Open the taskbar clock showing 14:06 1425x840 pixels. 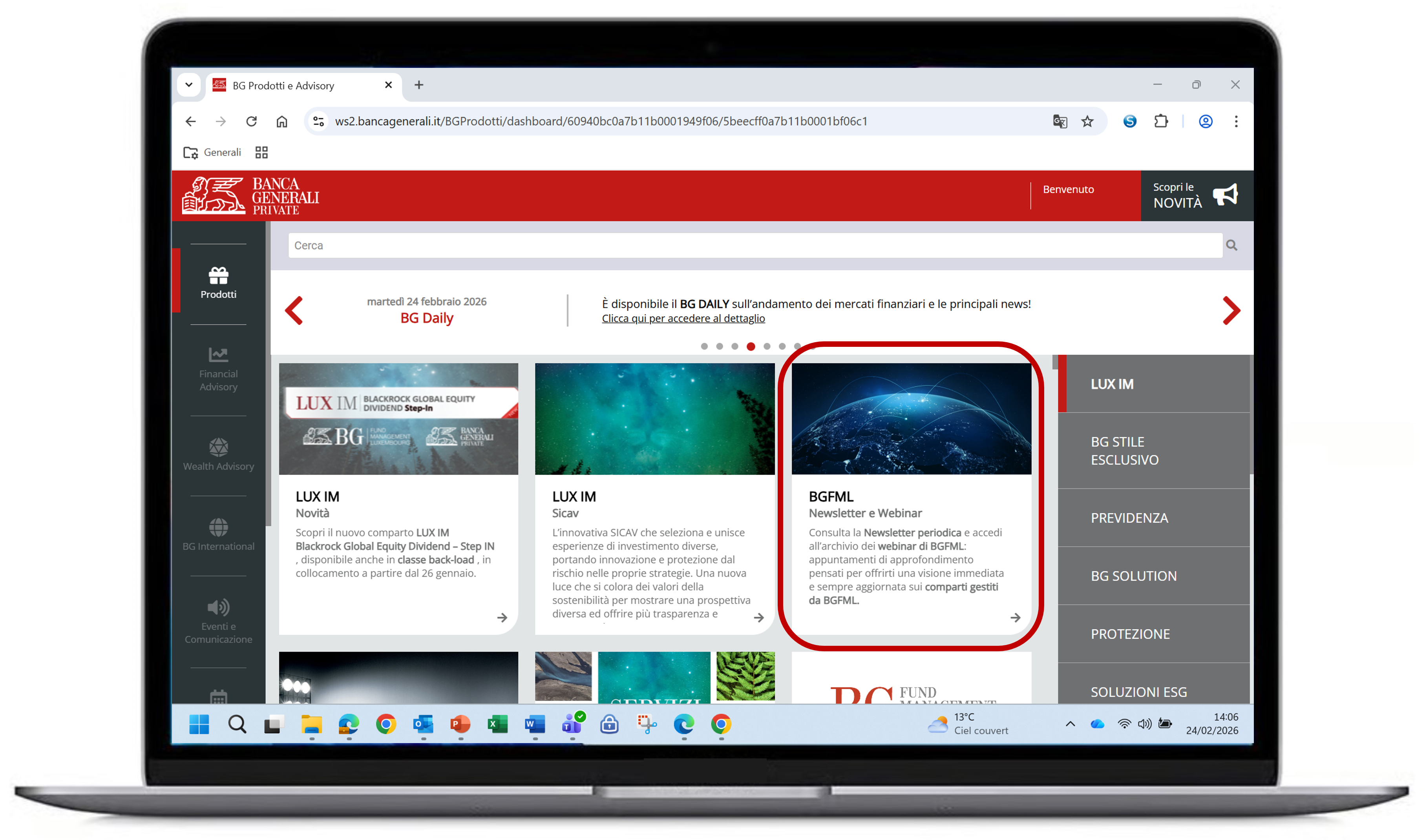click(1212, 724)
